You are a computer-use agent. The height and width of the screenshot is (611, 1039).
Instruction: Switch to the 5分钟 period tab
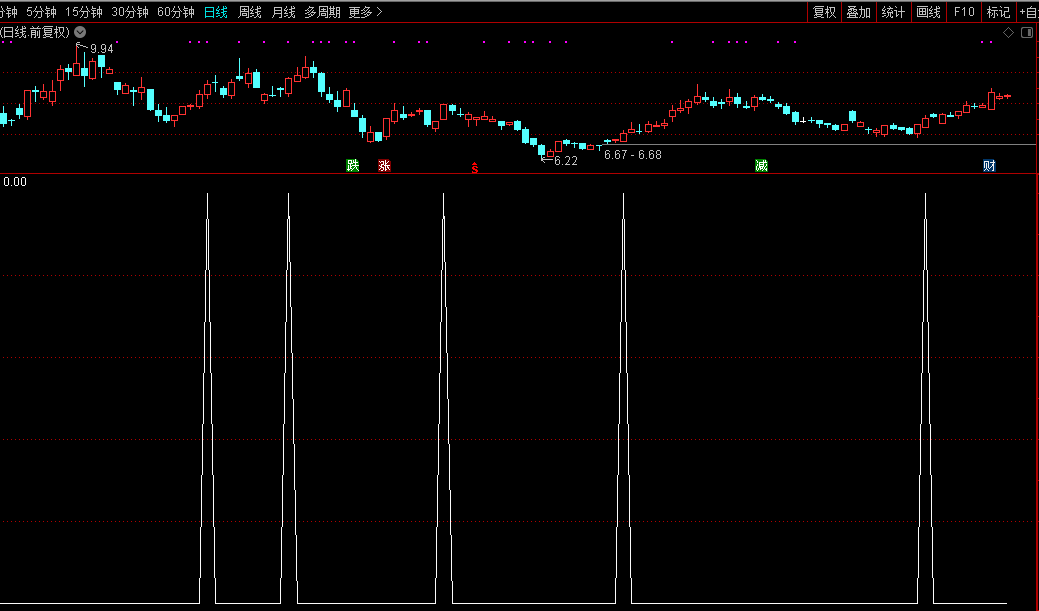click(41, 12)
